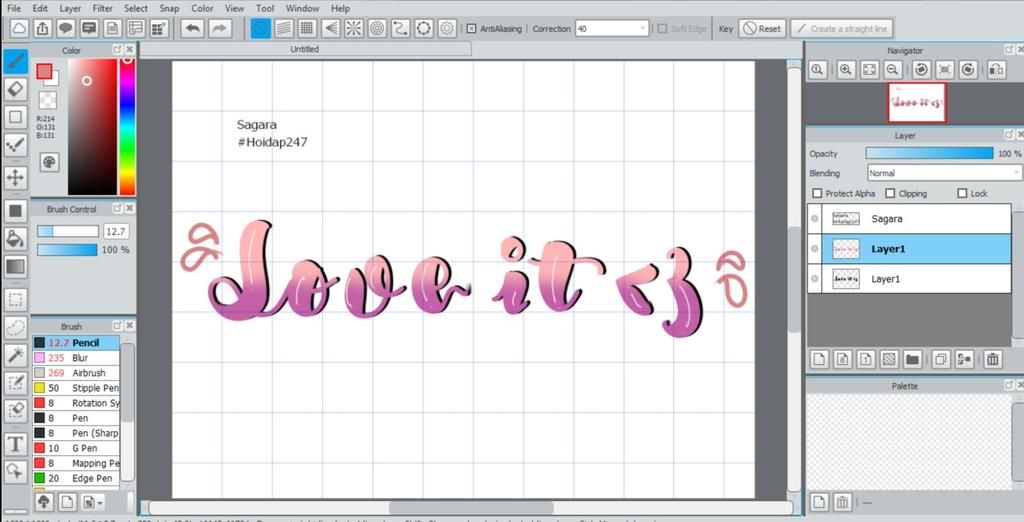This screenshot has height=522, width=1024.
Task: Select the Eraser tool
Action: pyautogui.click(x=16, y=89)
